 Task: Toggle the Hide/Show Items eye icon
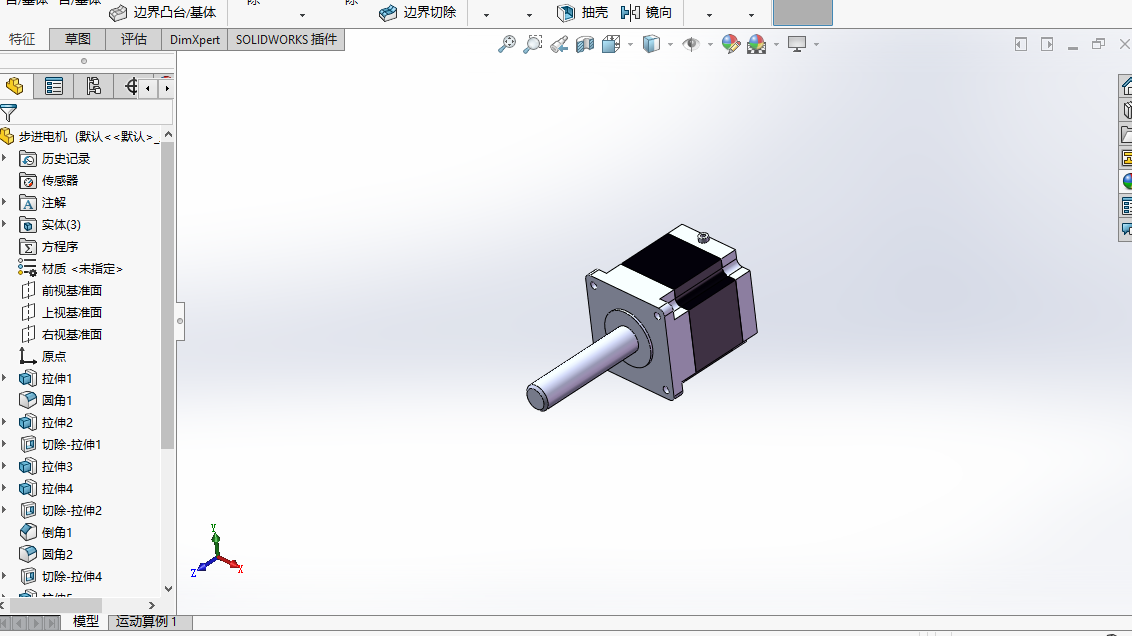coord(691,44)
